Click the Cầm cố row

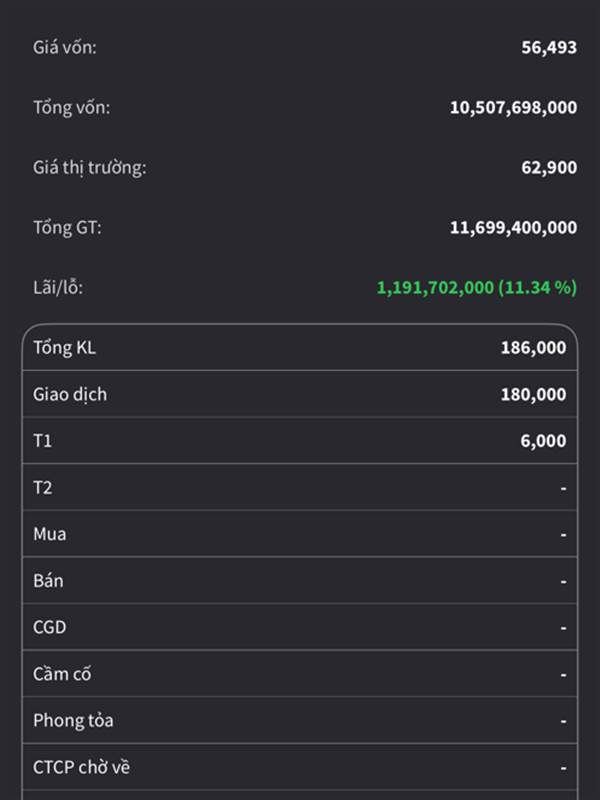pyautogui.click(x=299, y=673)
